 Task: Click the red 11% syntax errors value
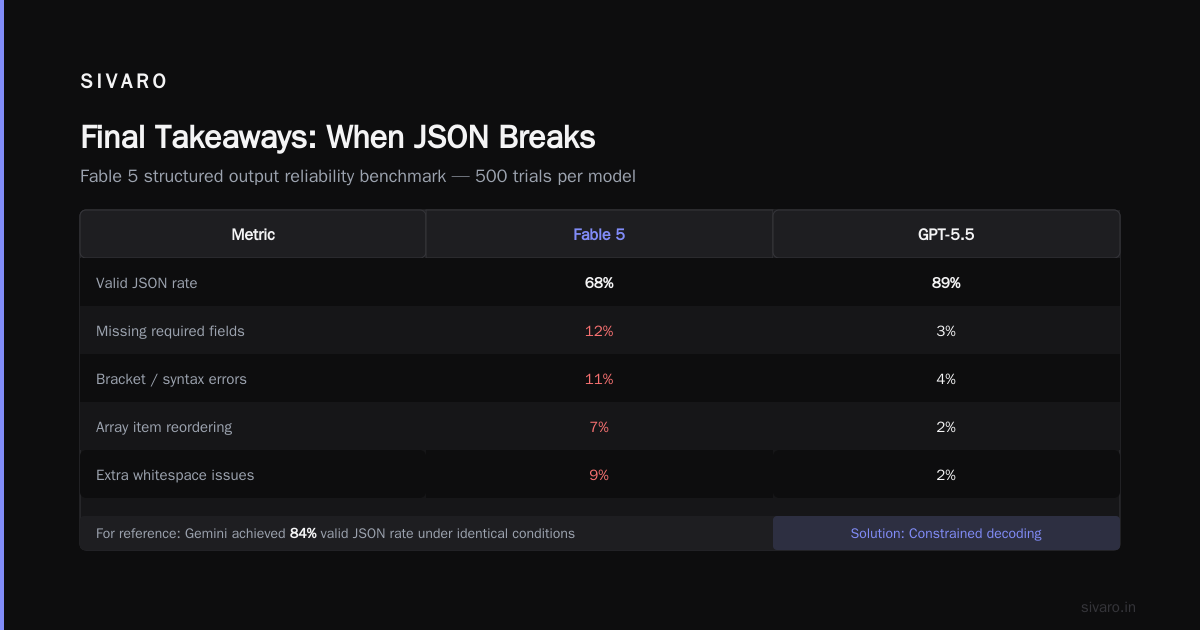[x=599, y=379]
